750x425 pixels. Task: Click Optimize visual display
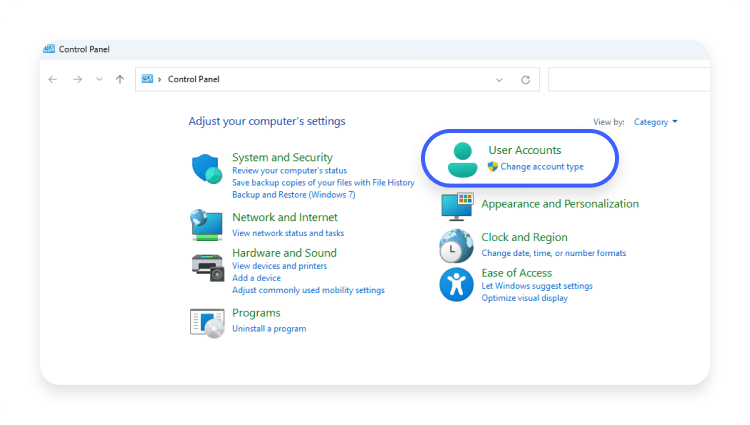pyautogui.click(x=524, y=298)
